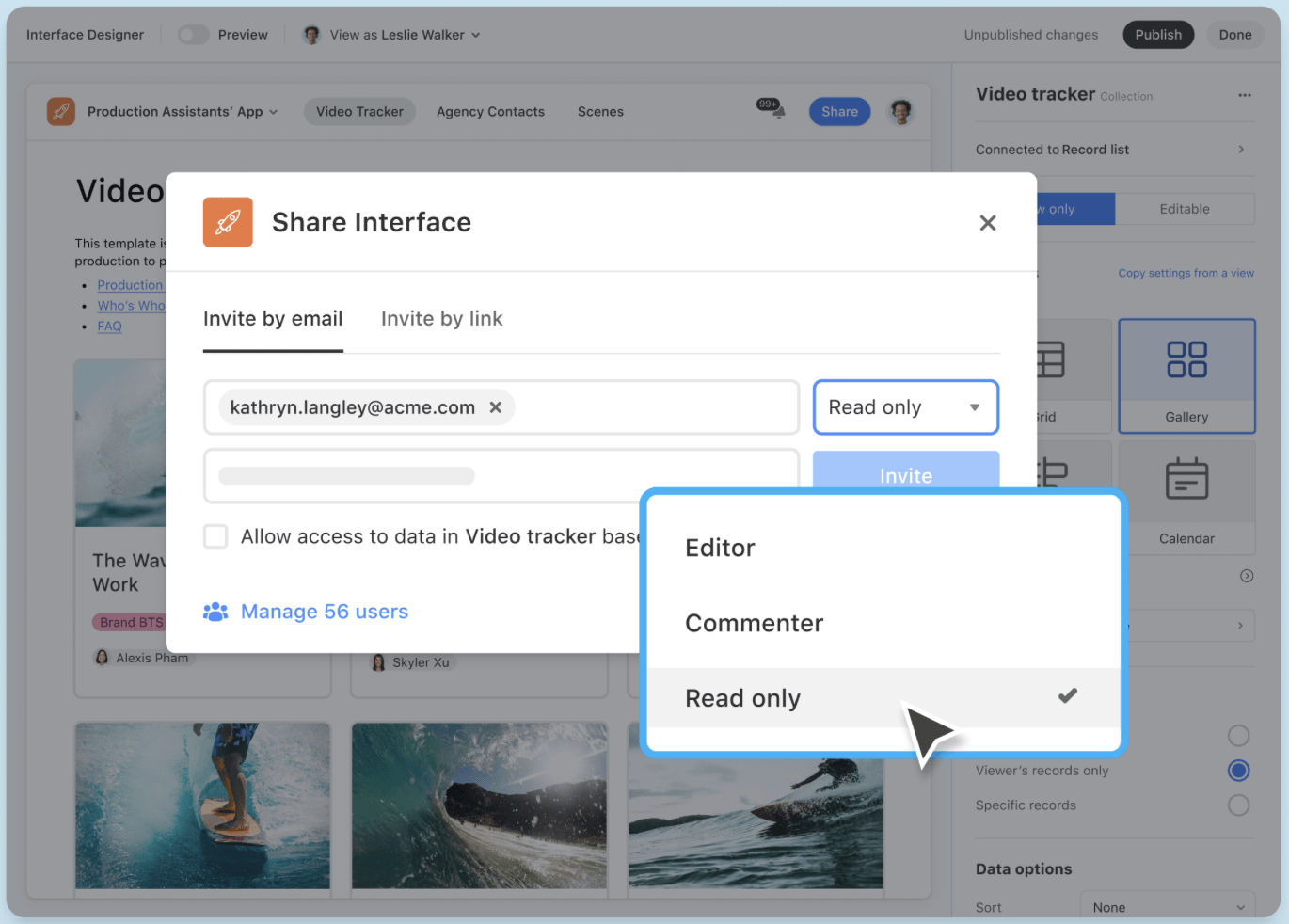Click Manage 56 users link

325,612
